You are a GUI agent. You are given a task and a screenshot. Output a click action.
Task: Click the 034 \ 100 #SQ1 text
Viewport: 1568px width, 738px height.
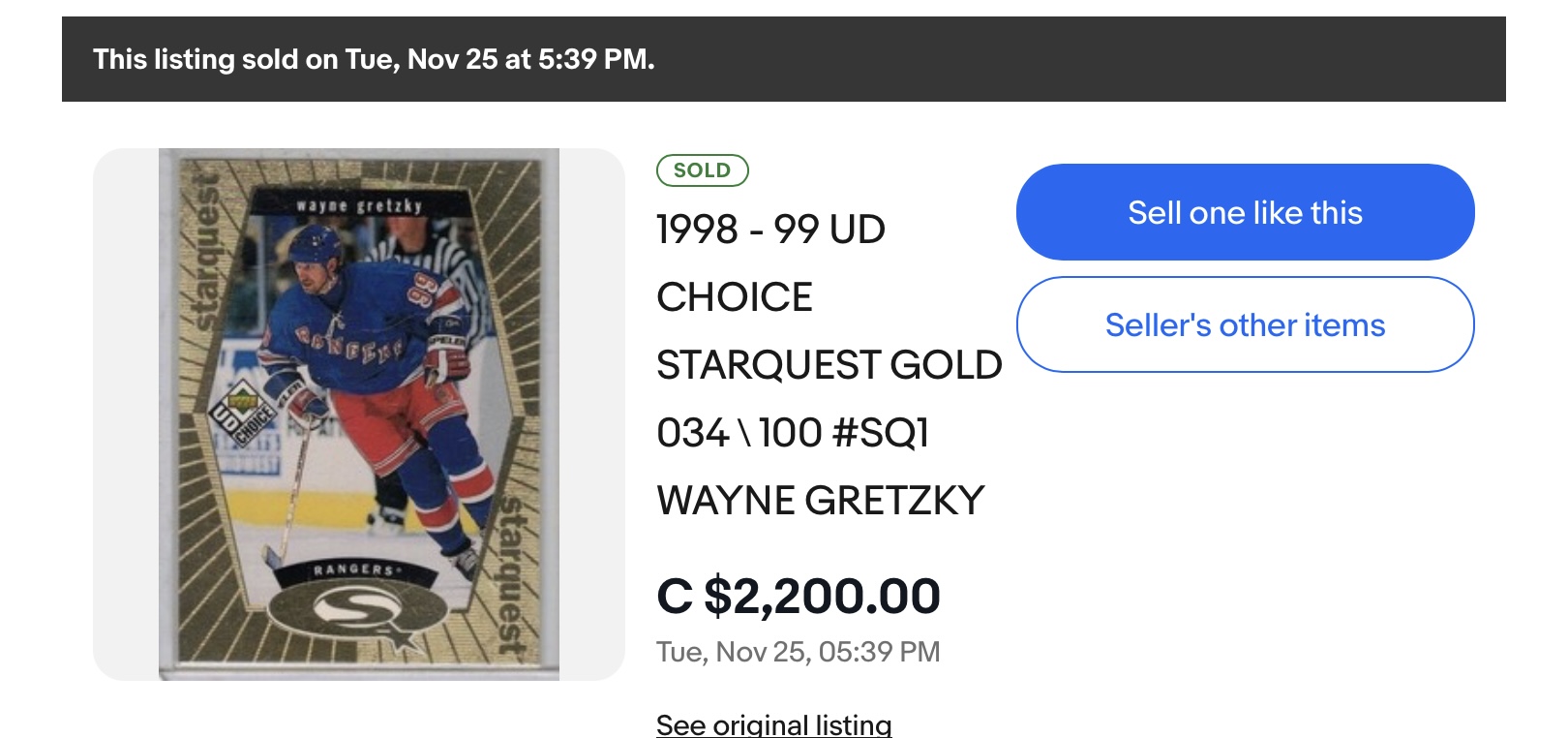click(792, 433)
